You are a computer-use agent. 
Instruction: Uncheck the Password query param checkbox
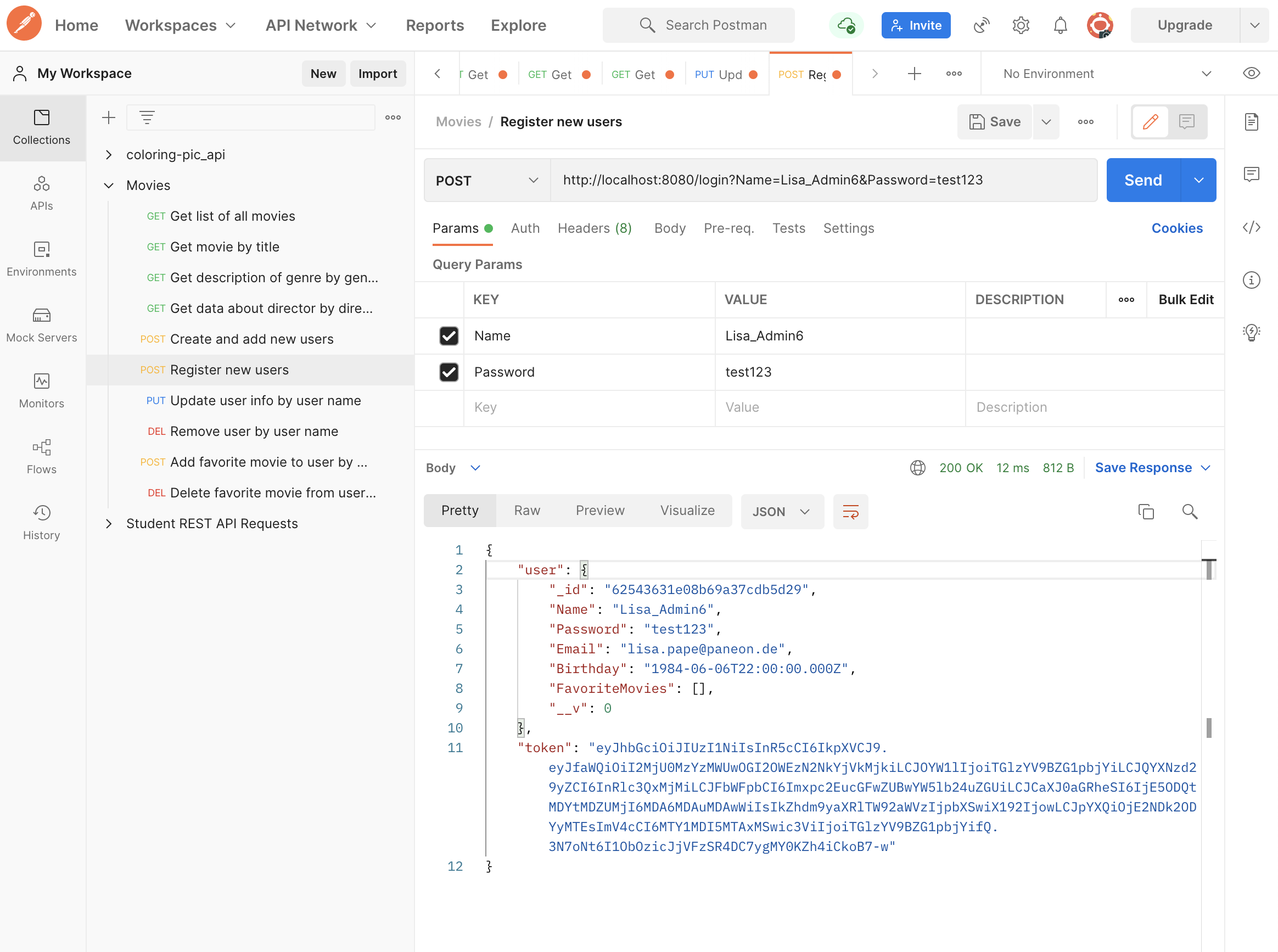point(449,372)
